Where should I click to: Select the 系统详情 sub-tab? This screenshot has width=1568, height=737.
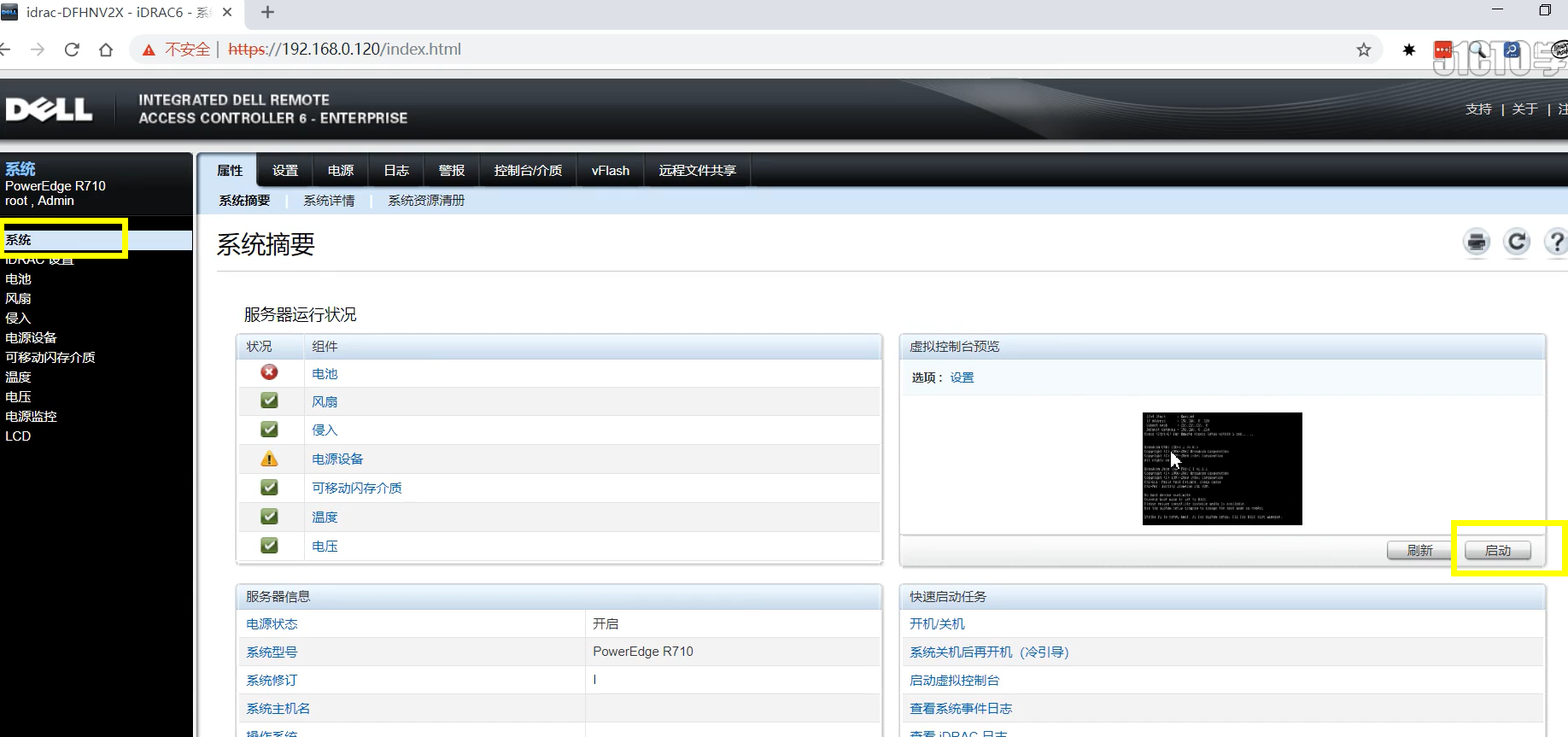tap(329, 201)
